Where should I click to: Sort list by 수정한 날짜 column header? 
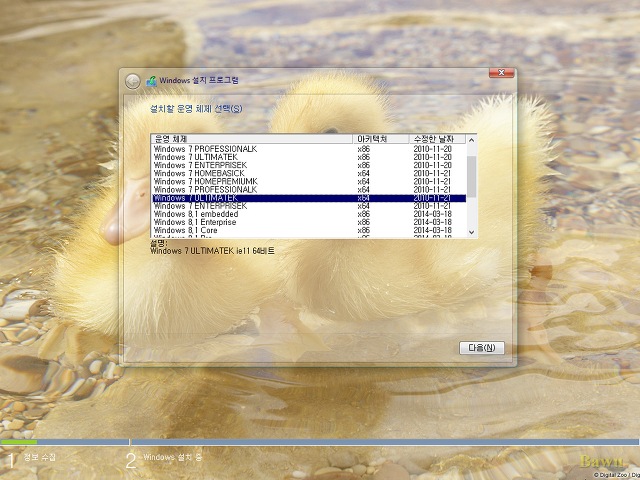[x=437, y=139]
